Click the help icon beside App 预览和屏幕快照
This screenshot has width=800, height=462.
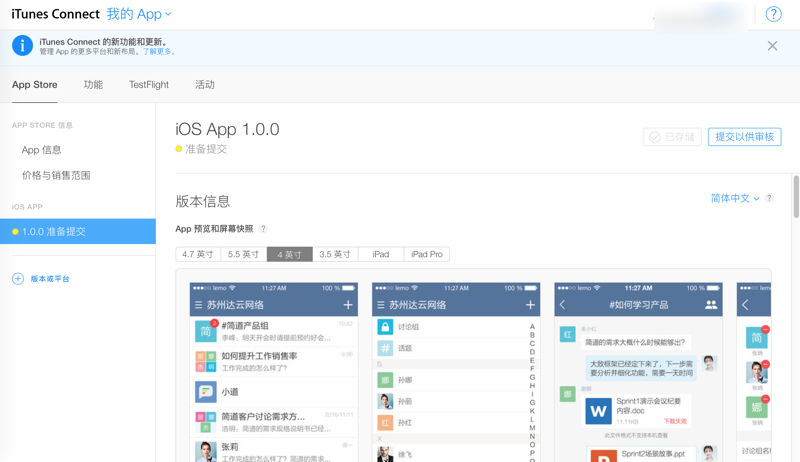coord(263,229)
